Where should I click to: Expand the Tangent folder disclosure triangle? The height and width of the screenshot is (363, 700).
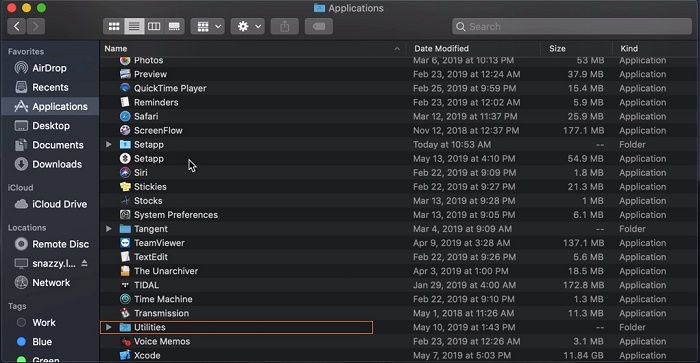(108, 229)
